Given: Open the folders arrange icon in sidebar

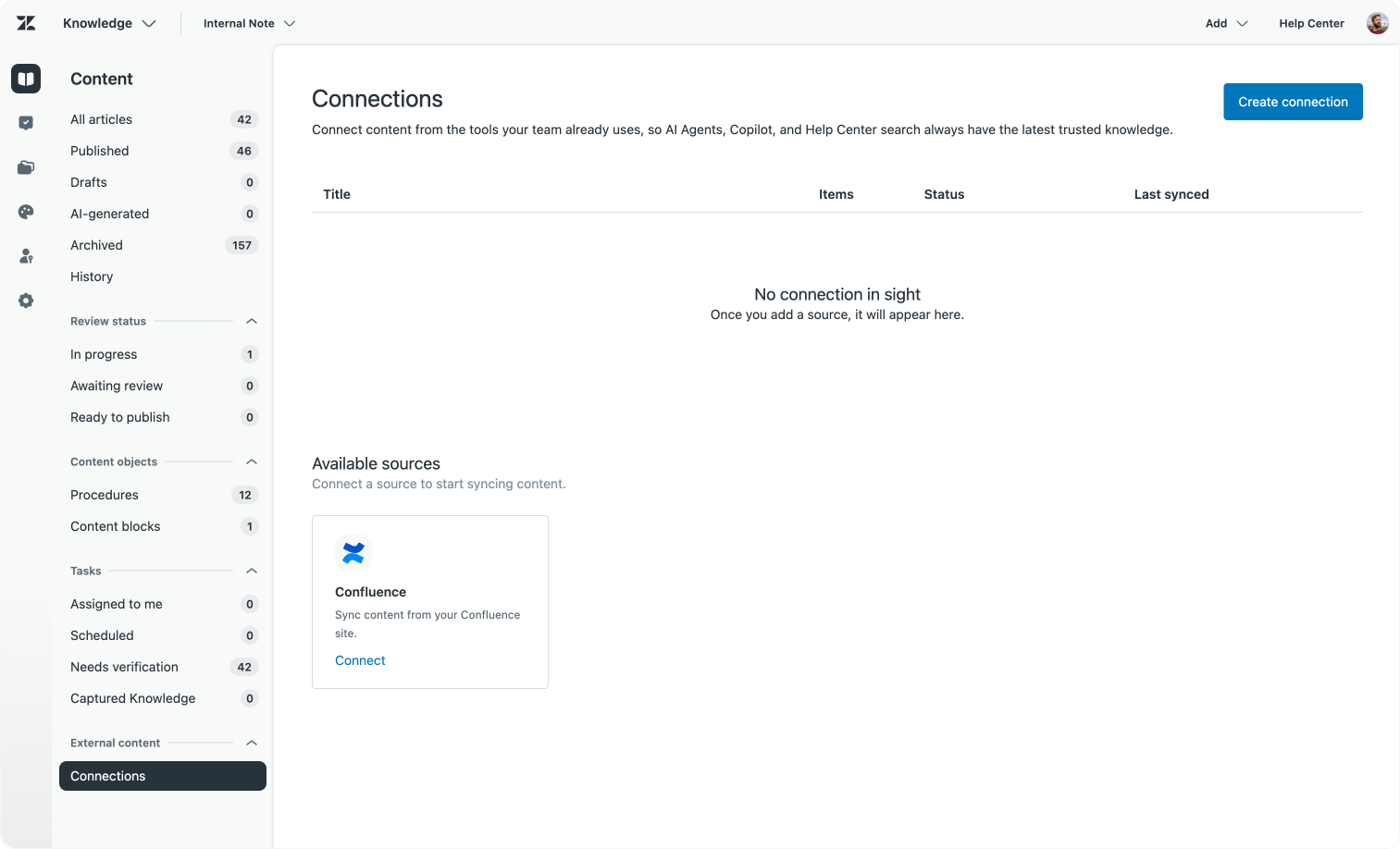Looking at the screenshot, I should coord(26,167).
